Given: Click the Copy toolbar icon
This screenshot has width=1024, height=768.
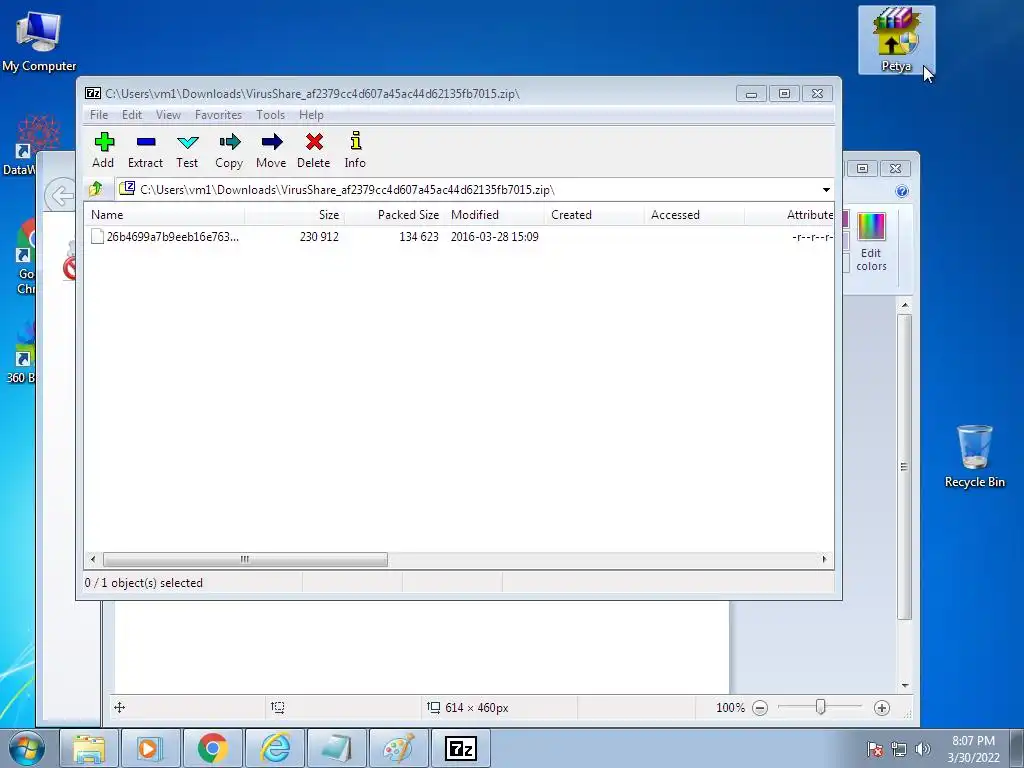Looking at the screenshot, I should point(229,150).
